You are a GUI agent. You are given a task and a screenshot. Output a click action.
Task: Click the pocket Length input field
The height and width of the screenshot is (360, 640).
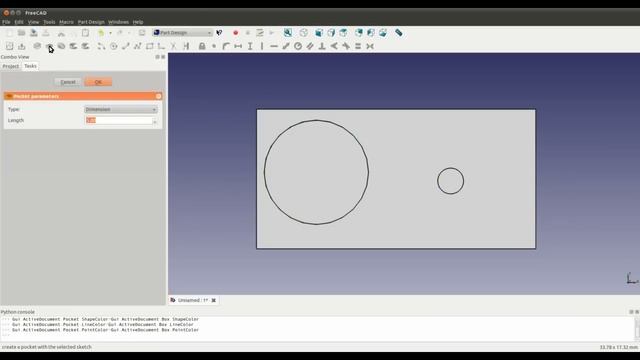click(x=119, y=120)
